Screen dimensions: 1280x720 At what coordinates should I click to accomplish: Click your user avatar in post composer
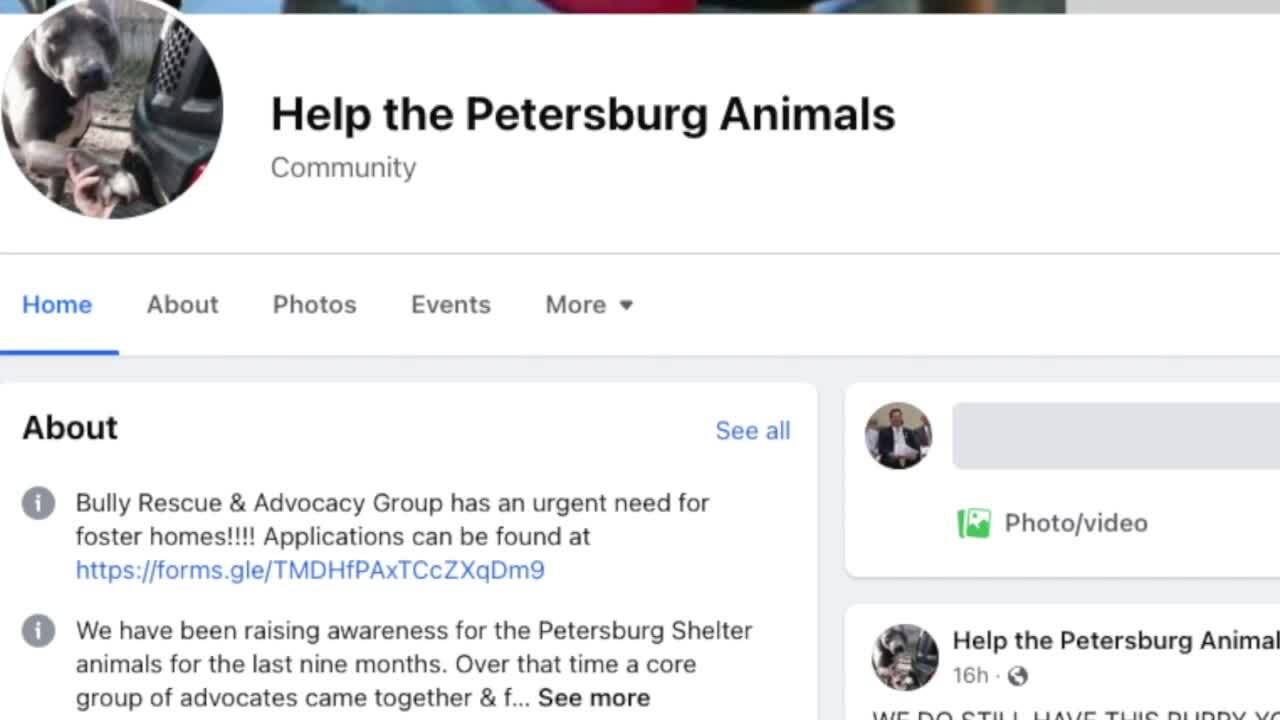pos(898,436)
